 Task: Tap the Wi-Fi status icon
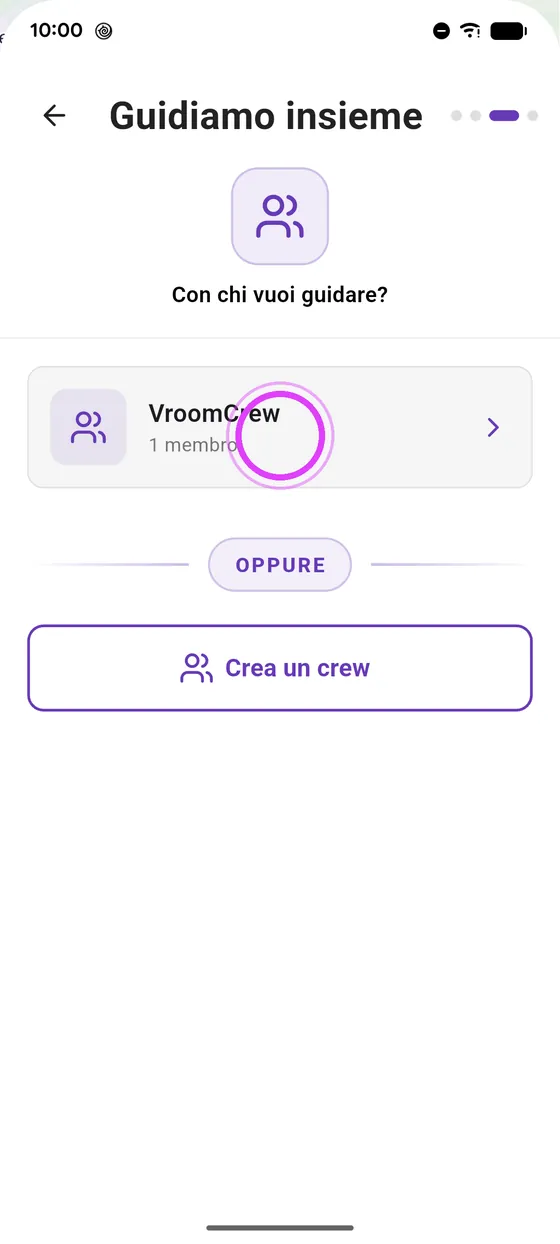pos(470,31)
